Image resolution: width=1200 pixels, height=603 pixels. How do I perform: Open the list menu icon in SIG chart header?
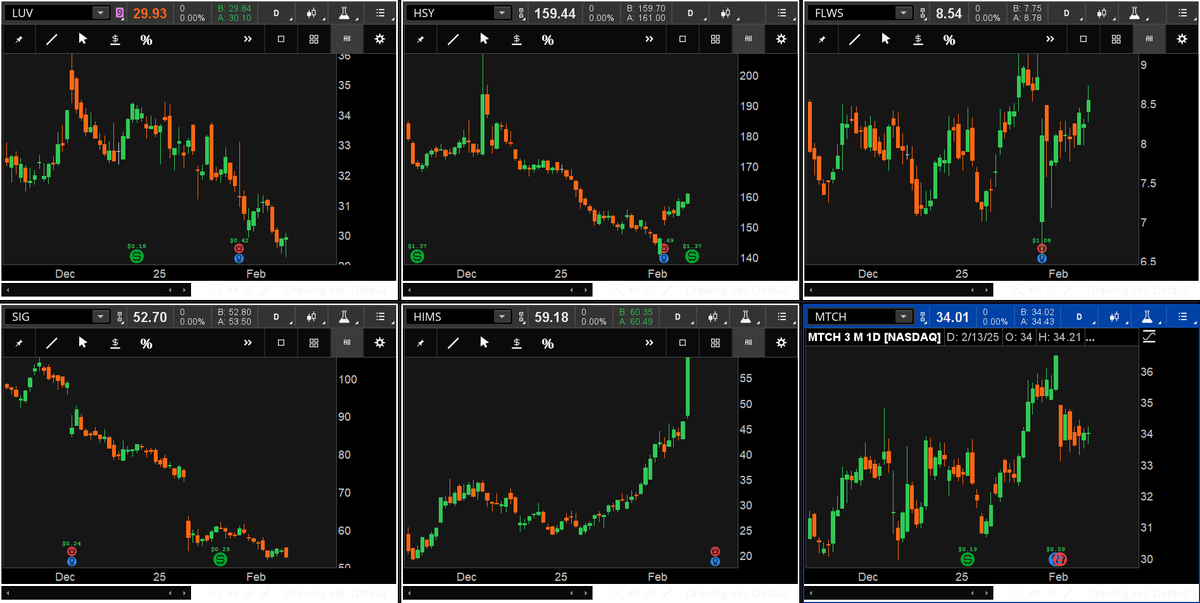(x=380, y=317)
